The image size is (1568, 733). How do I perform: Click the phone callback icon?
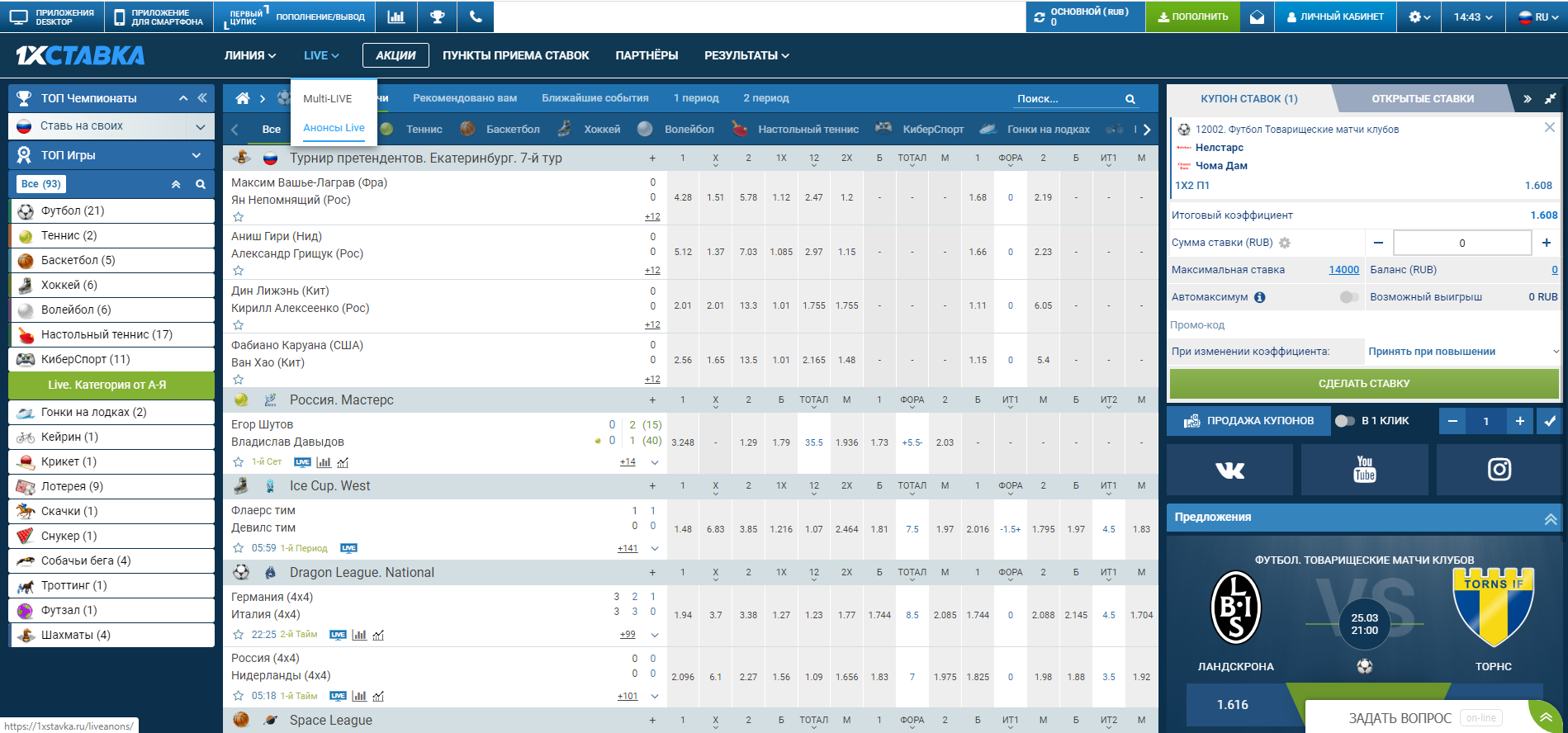coord(476,17)
